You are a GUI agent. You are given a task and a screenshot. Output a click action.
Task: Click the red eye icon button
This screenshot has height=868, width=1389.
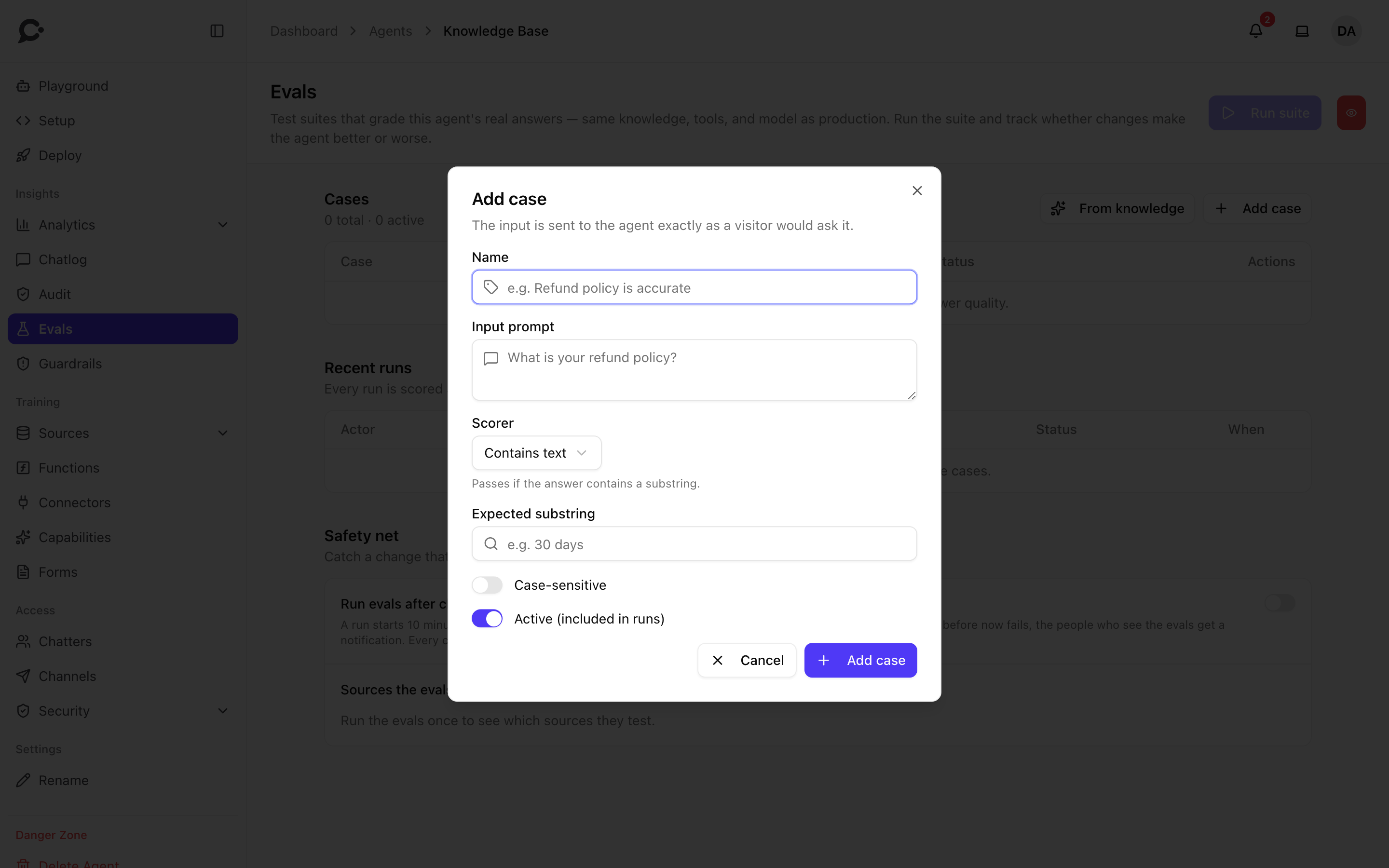[1351, 113]
